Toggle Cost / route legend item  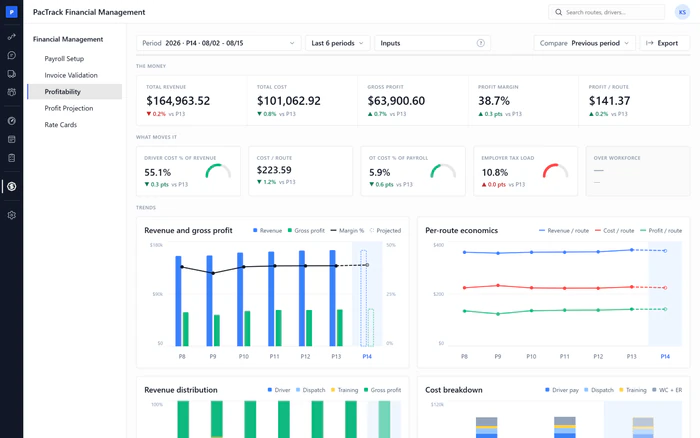pos(614,230)
